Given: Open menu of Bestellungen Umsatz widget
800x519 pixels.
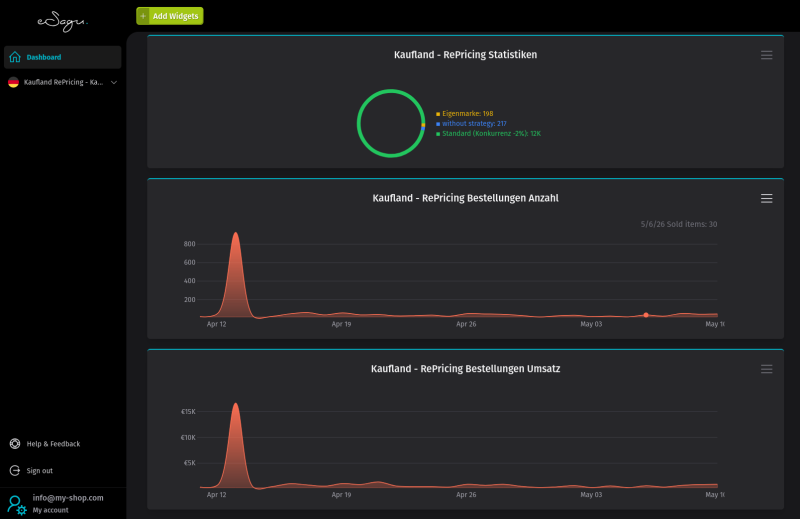Looking at the screenshot, I should (x=766, y=369).
